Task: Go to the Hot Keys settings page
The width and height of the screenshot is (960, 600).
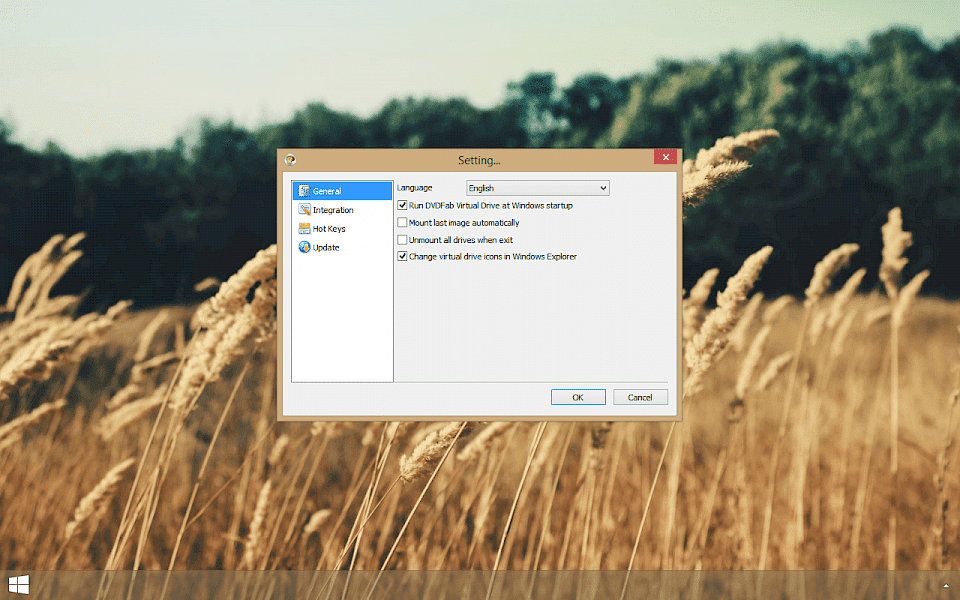Action: coord(342,228)
